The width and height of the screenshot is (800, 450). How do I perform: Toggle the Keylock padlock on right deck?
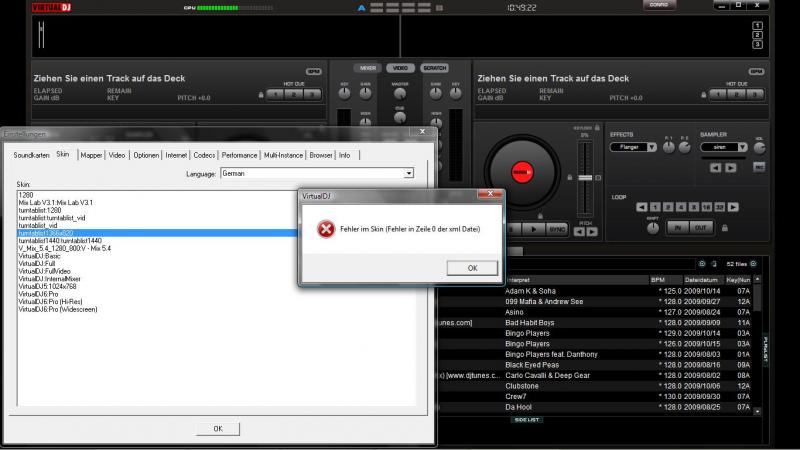pyautogui.click(x=597, y=128)
